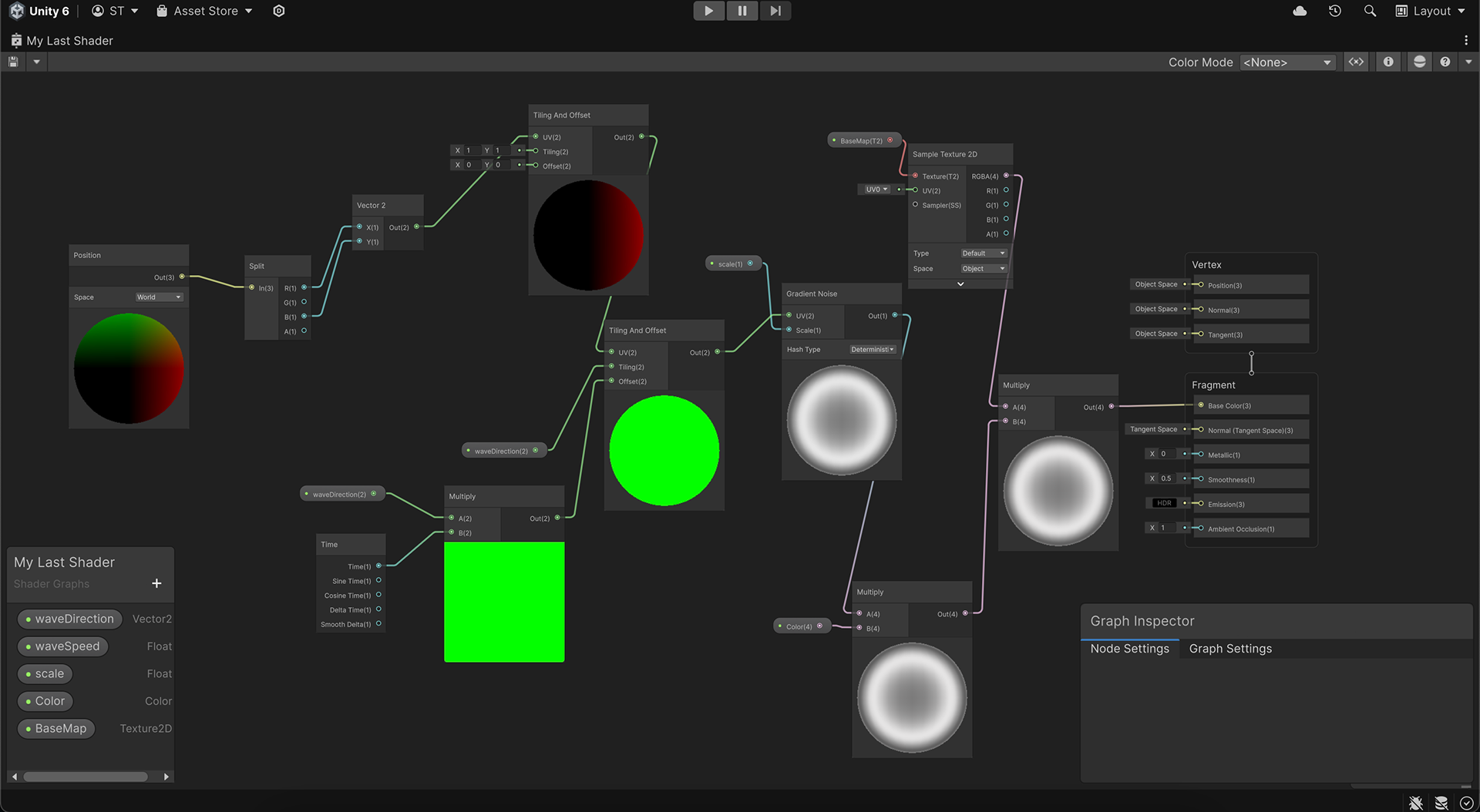1480x812 pixels.
Task: Click the Blackboard scroll left arrow
Action: click(x=14, y=777)
